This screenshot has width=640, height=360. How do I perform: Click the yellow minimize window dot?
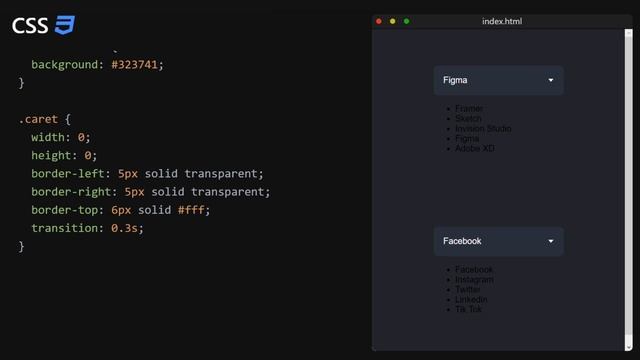point(393,21)
